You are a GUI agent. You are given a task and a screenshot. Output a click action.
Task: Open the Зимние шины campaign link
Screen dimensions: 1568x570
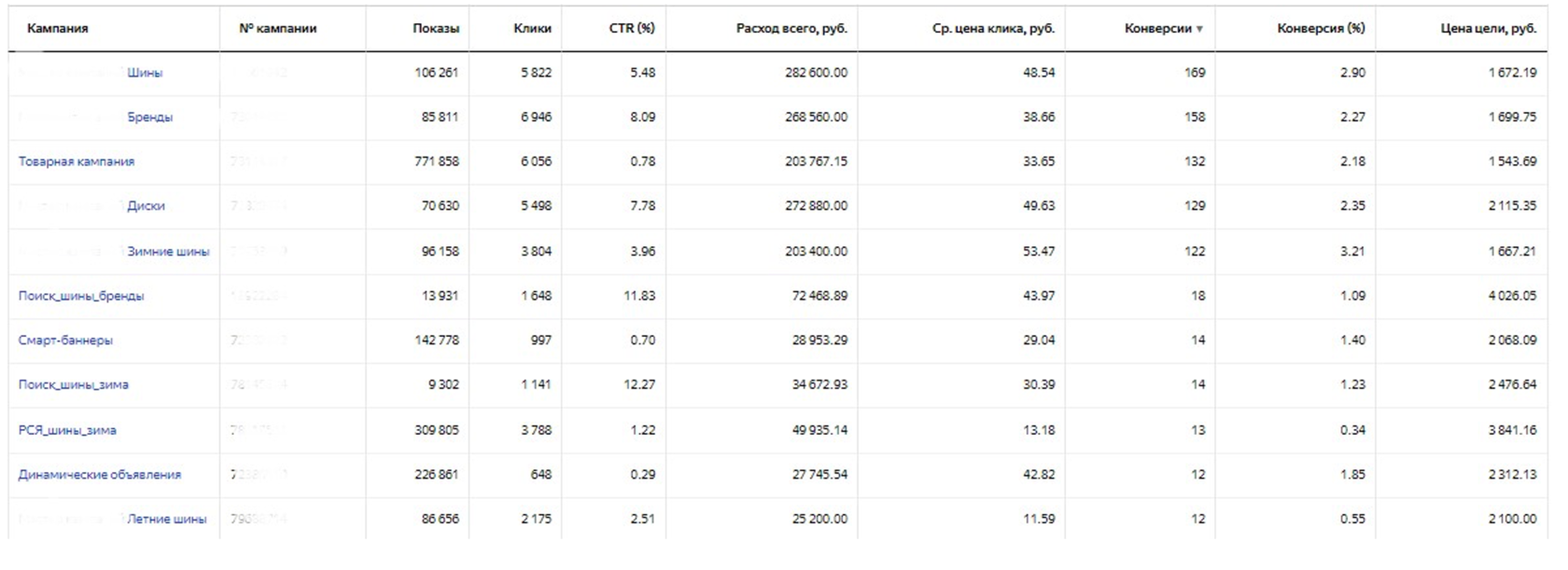[168, 251]
